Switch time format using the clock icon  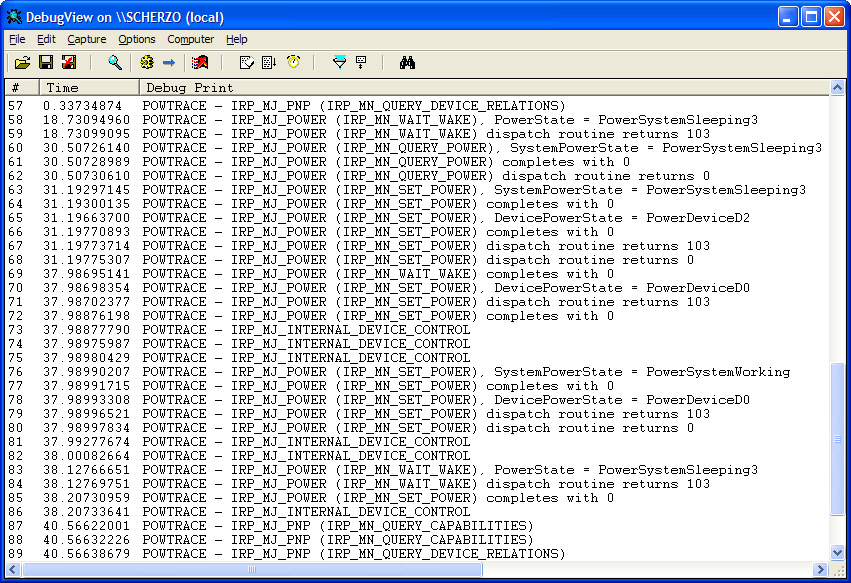293,63
